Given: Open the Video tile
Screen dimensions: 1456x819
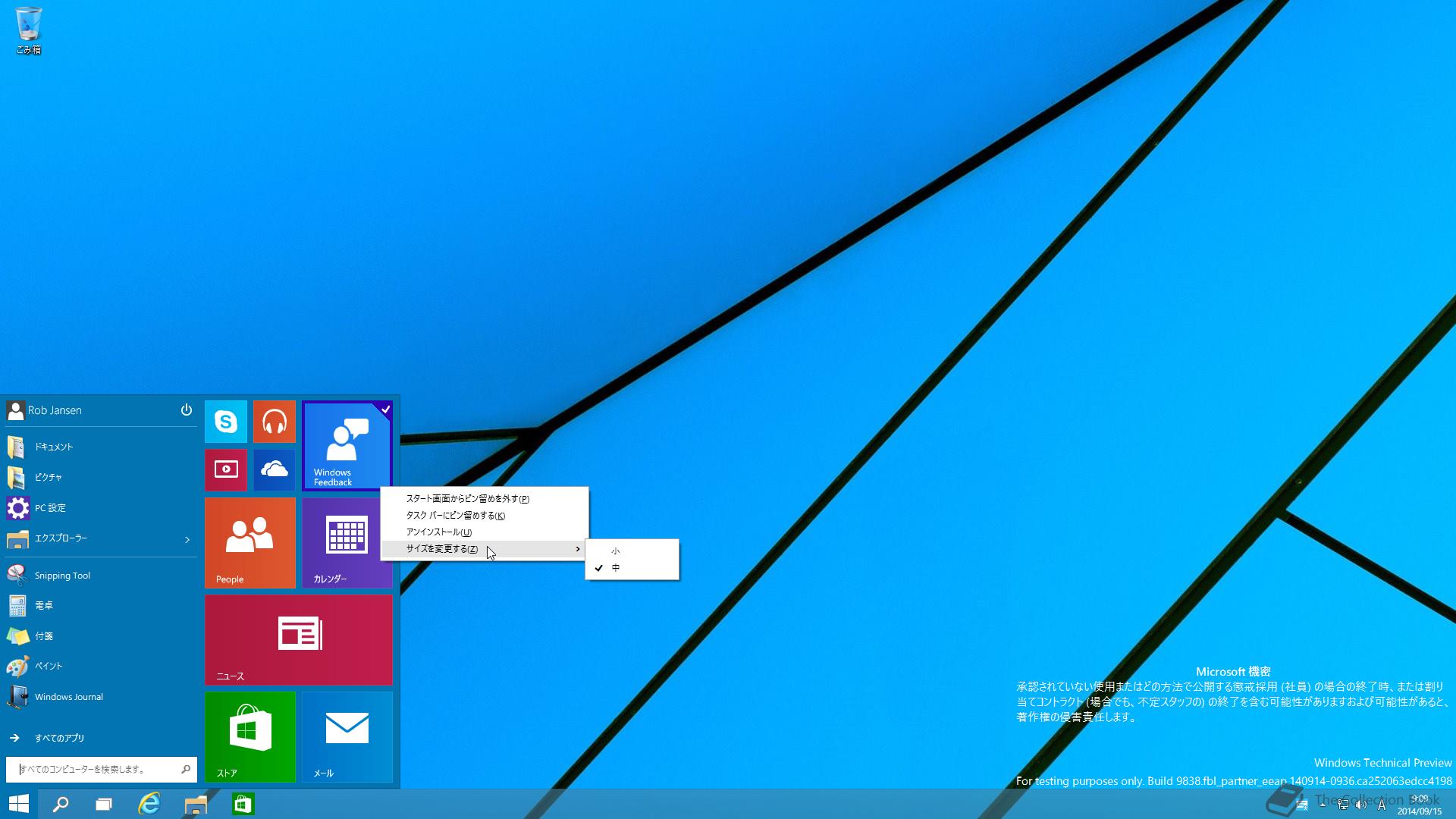Looking at the screenshot, I should [226, 470].
